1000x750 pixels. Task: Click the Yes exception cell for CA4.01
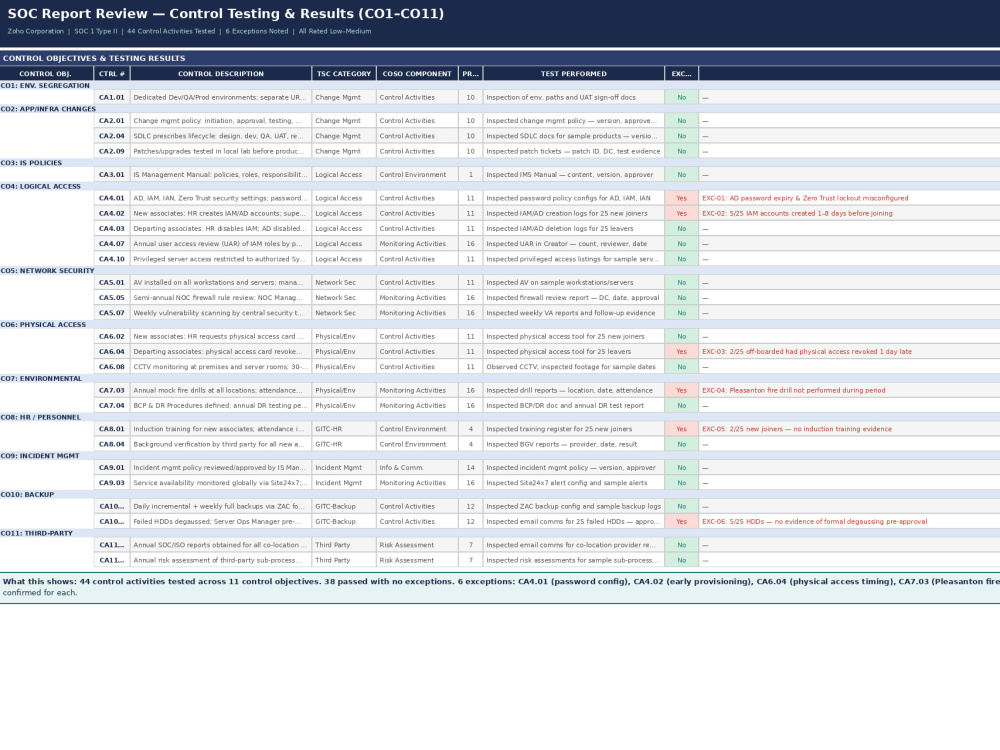pyautogui.click(x=681, y=198)
